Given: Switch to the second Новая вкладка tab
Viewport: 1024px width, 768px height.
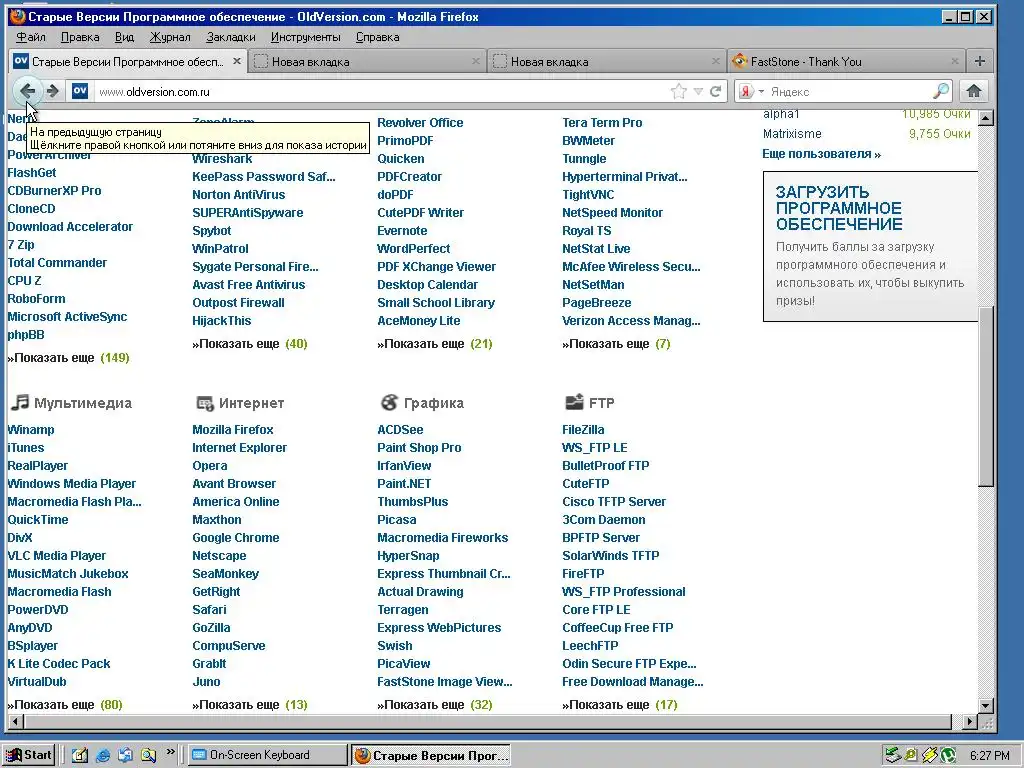Looking at the screenshot, I should (x=607, y=61).
